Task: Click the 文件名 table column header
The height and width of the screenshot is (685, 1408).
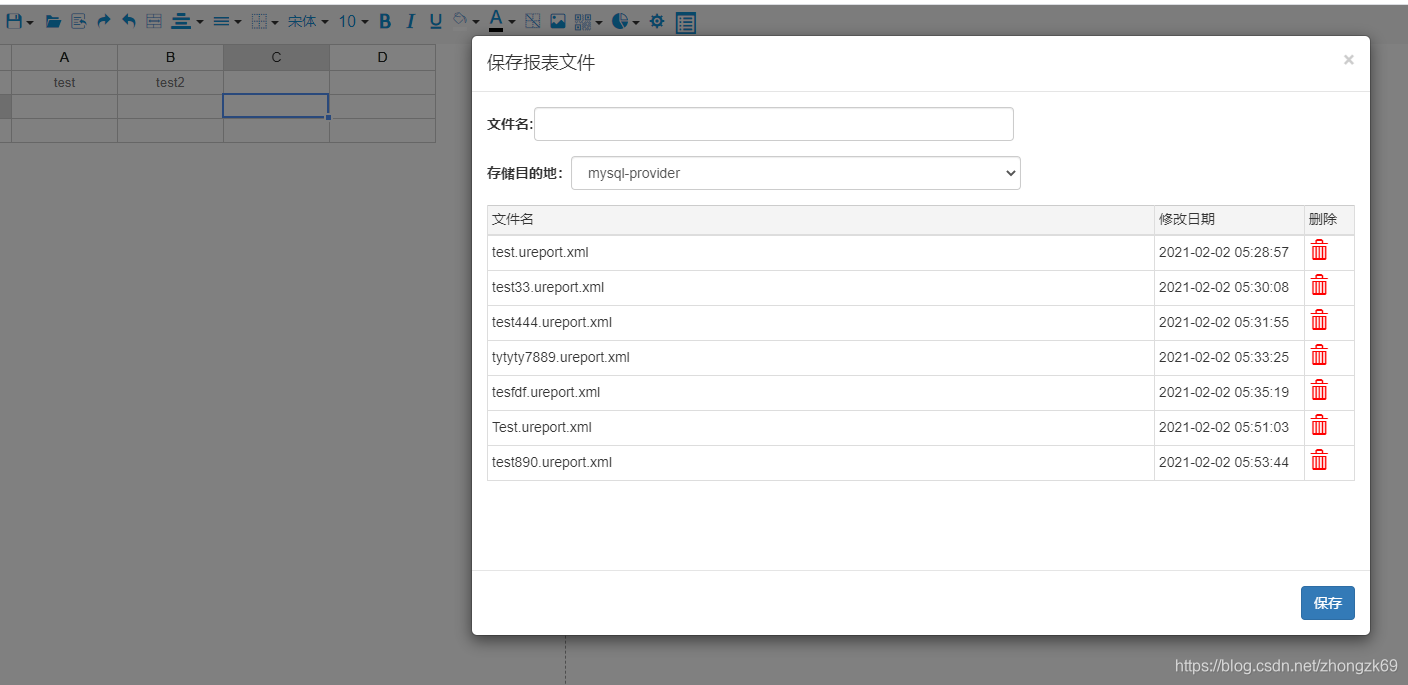Action: 821,220
